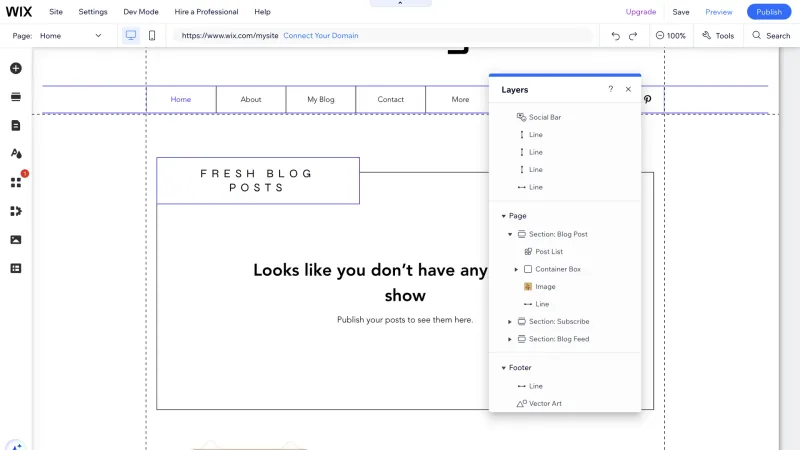
Task: Expand Section: Subscribe in Layers
Action: pyautogui.click(x=510, y=321)
